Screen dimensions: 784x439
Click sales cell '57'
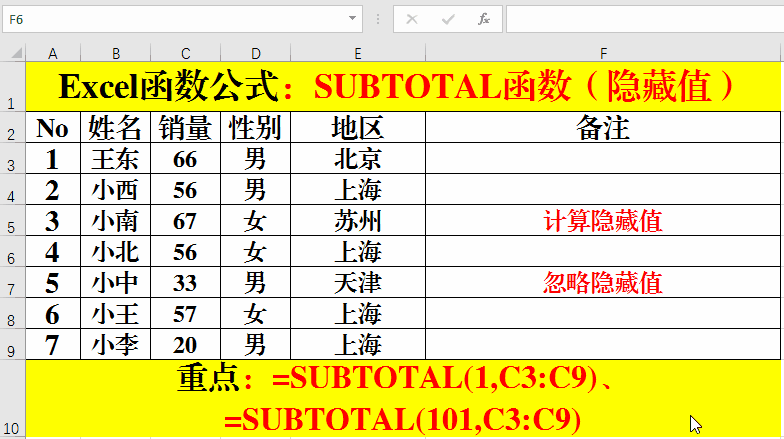point(186,313)
